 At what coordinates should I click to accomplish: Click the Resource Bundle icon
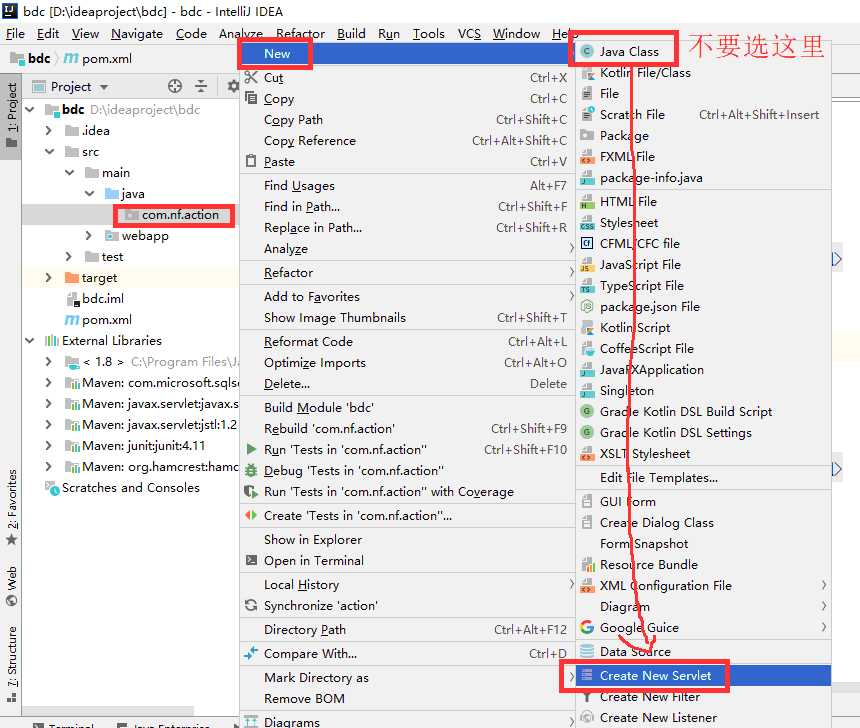588,564
